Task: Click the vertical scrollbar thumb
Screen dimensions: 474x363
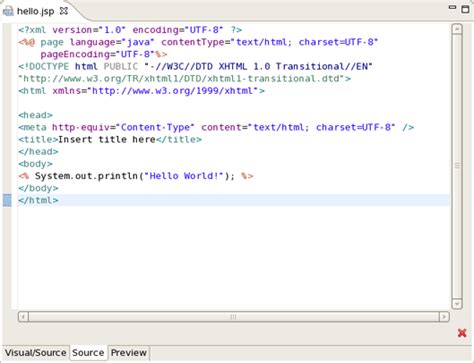Action: pyautogui.click(x=457, y=166)
